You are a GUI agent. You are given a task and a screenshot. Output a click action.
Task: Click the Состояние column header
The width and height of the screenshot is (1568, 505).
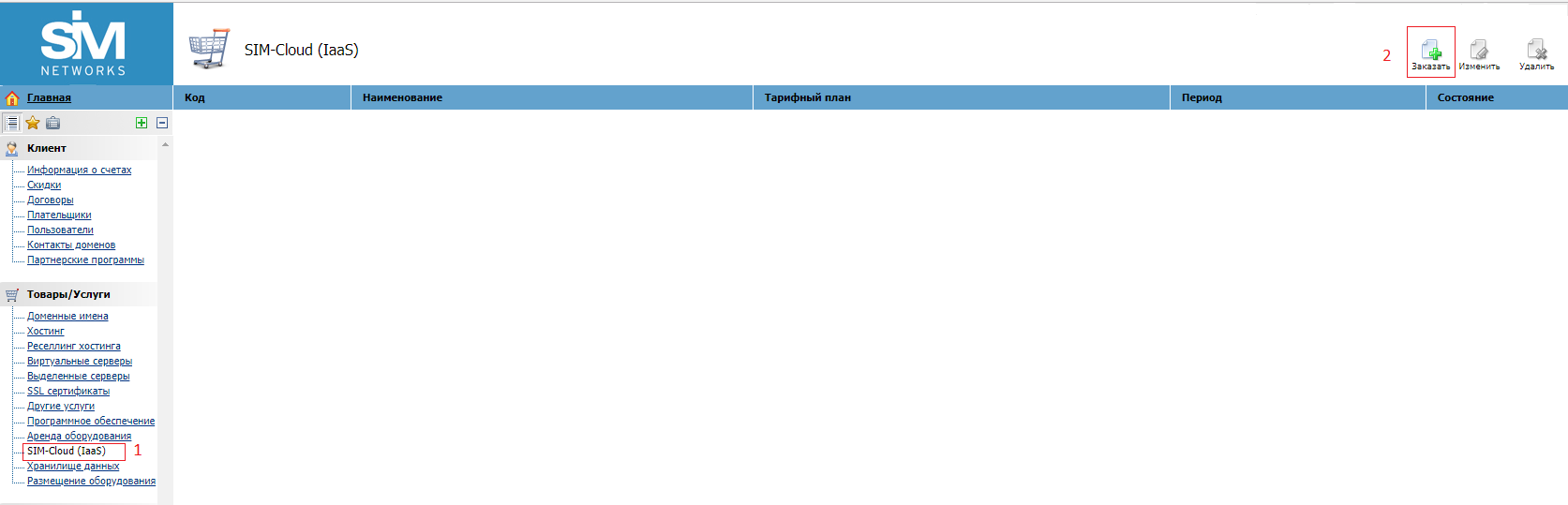pyautogui.click(x=1465, y=97)
